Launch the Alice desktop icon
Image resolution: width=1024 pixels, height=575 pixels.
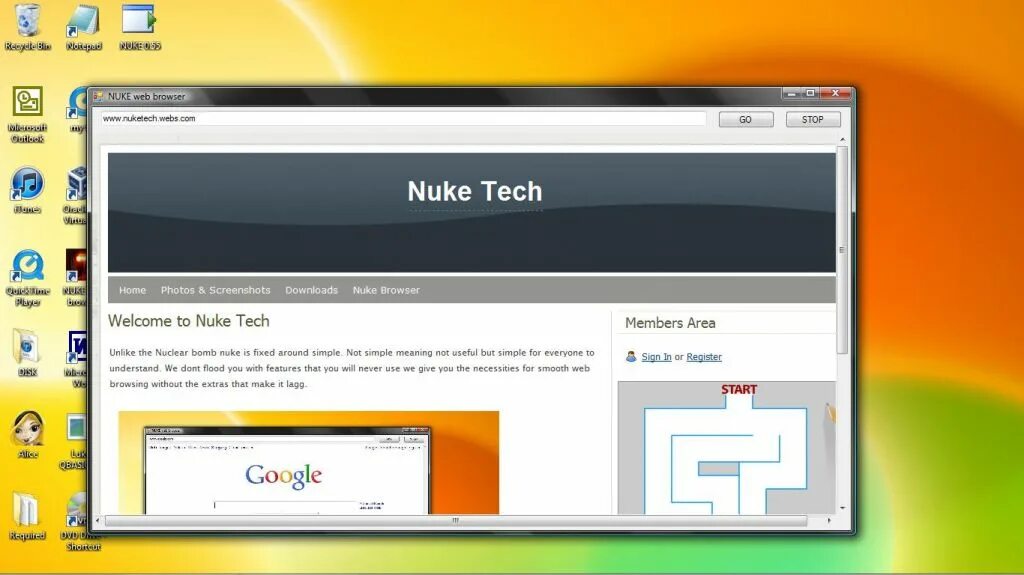tap(27, 435)
